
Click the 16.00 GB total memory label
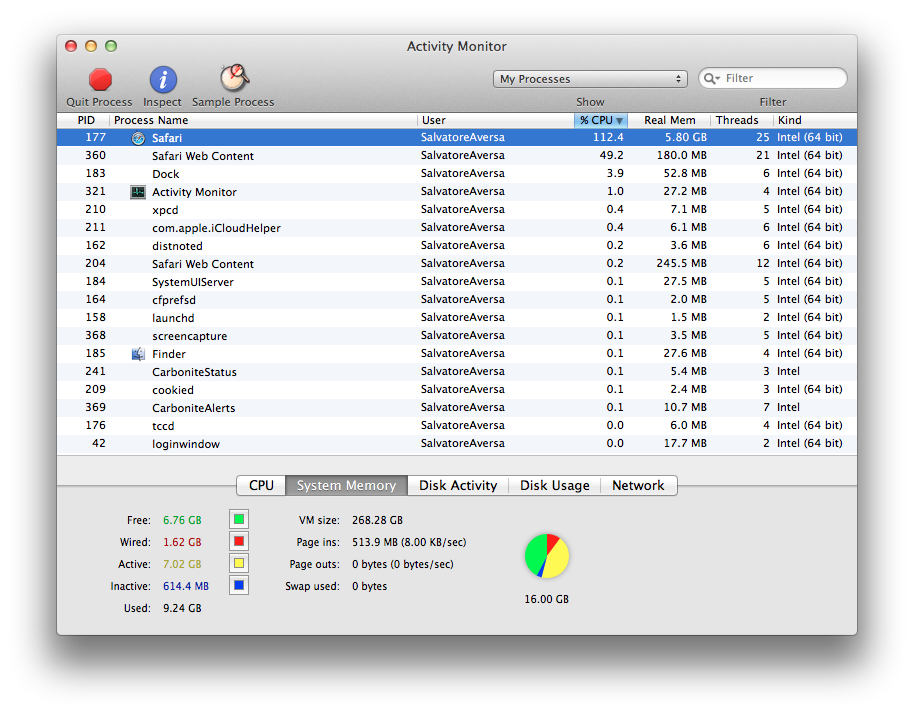(546, 599)
